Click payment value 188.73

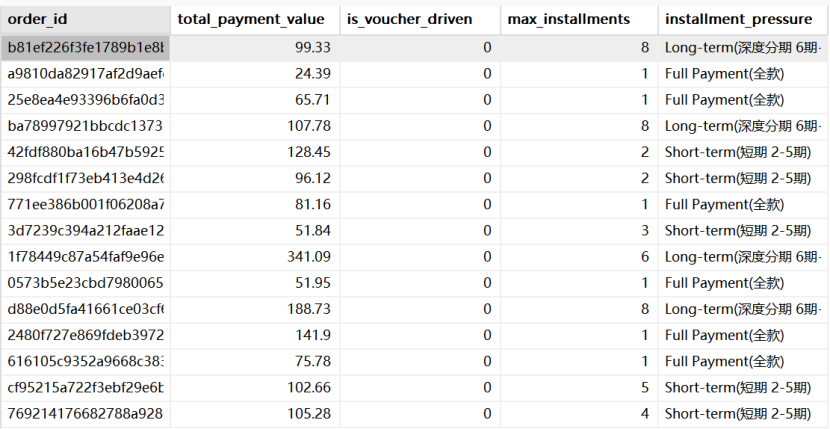tap(255, 309)
